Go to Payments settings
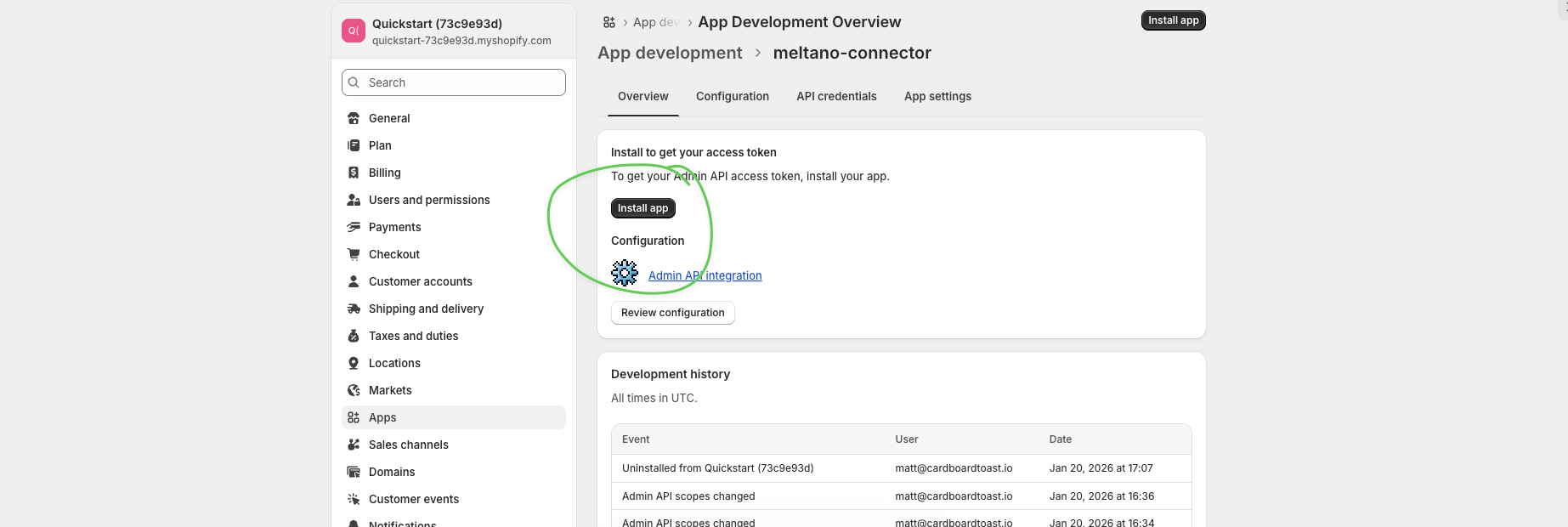The image size is (1568, 527). coord(454,227)
